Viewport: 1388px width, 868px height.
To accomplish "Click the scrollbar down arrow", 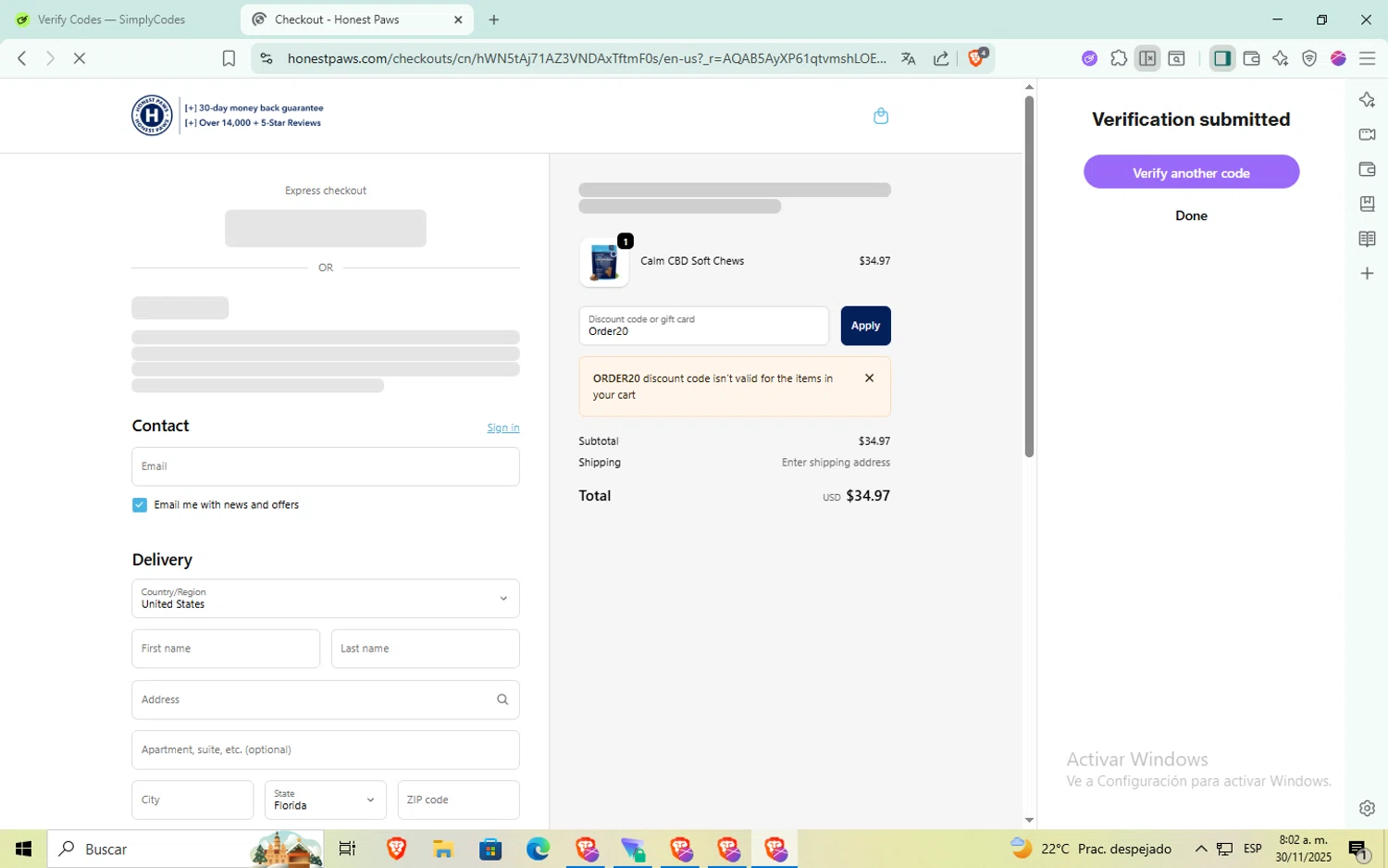I will coord(1029,820).
